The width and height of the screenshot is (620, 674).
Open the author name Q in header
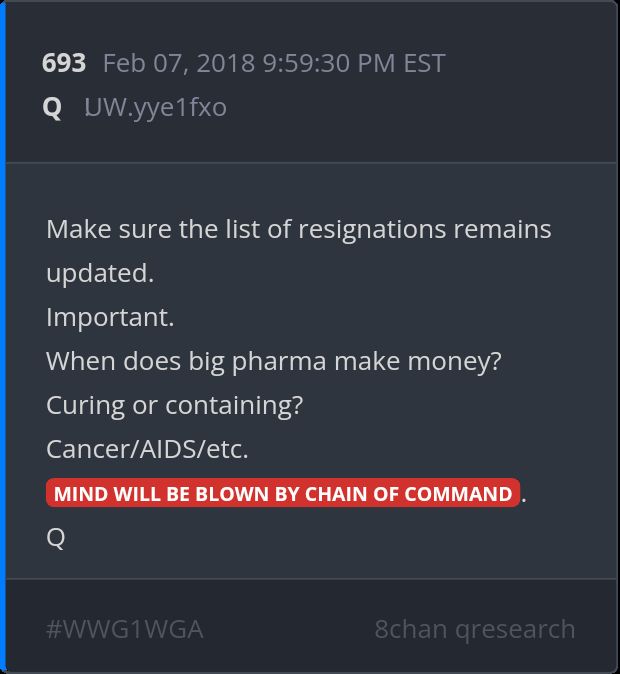click(52, 107)
